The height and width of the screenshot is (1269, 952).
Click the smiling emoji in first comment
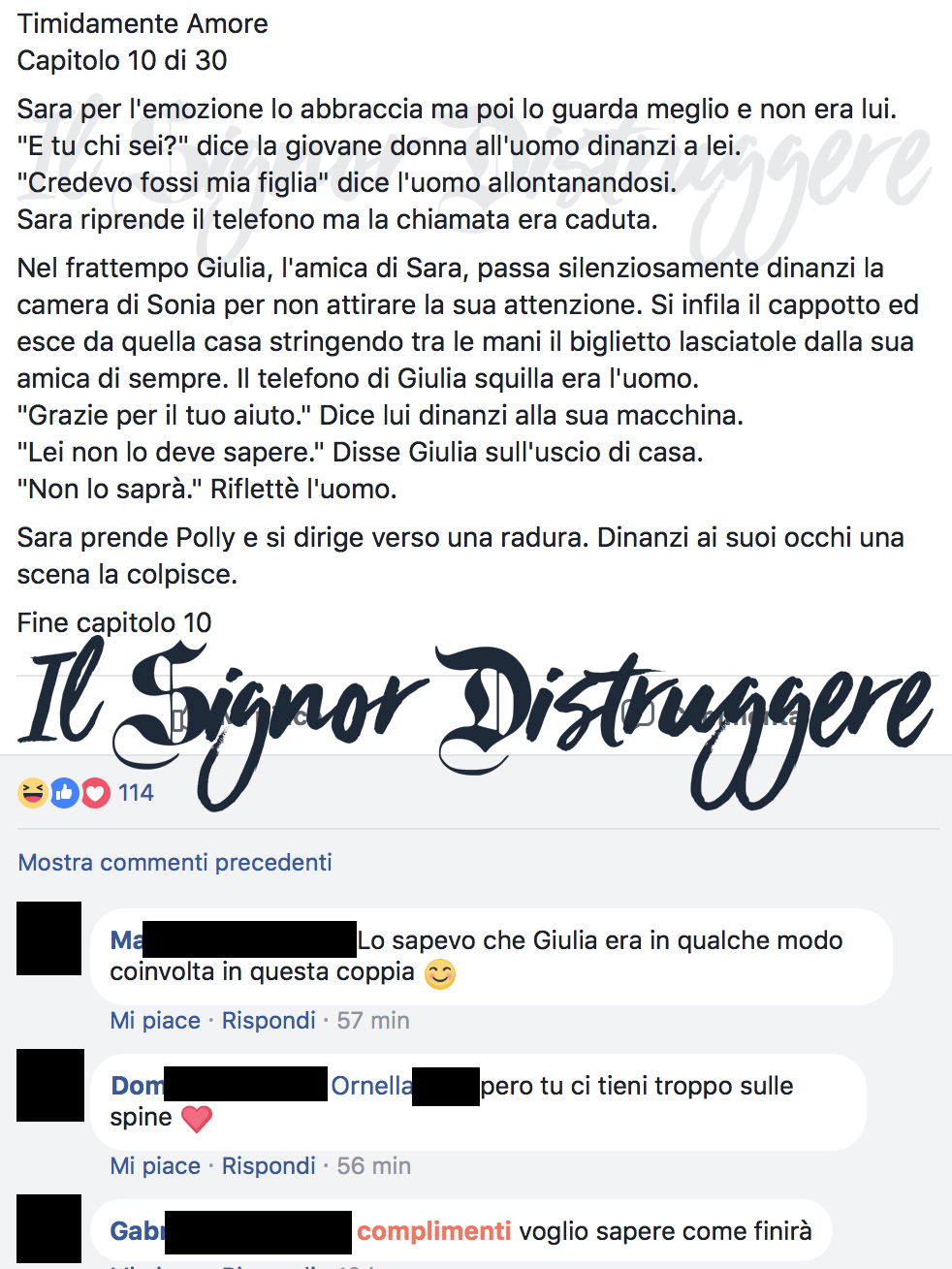click(440, 973)
